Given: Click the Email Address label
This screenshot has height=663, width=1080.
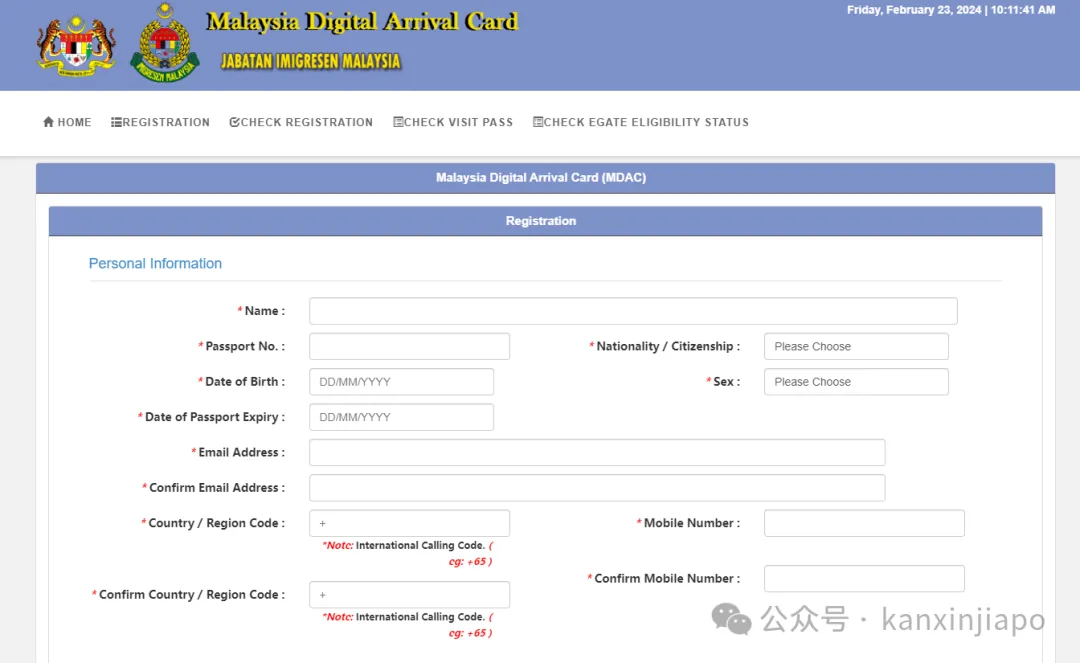Looking at the screenshot, I should 238,452.
